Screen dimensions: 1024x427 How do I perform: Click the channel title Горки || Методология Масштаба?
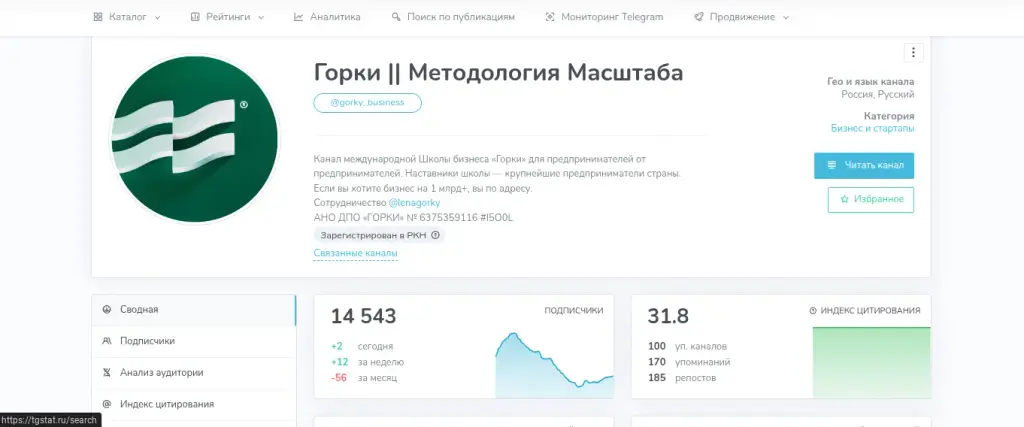498,72
